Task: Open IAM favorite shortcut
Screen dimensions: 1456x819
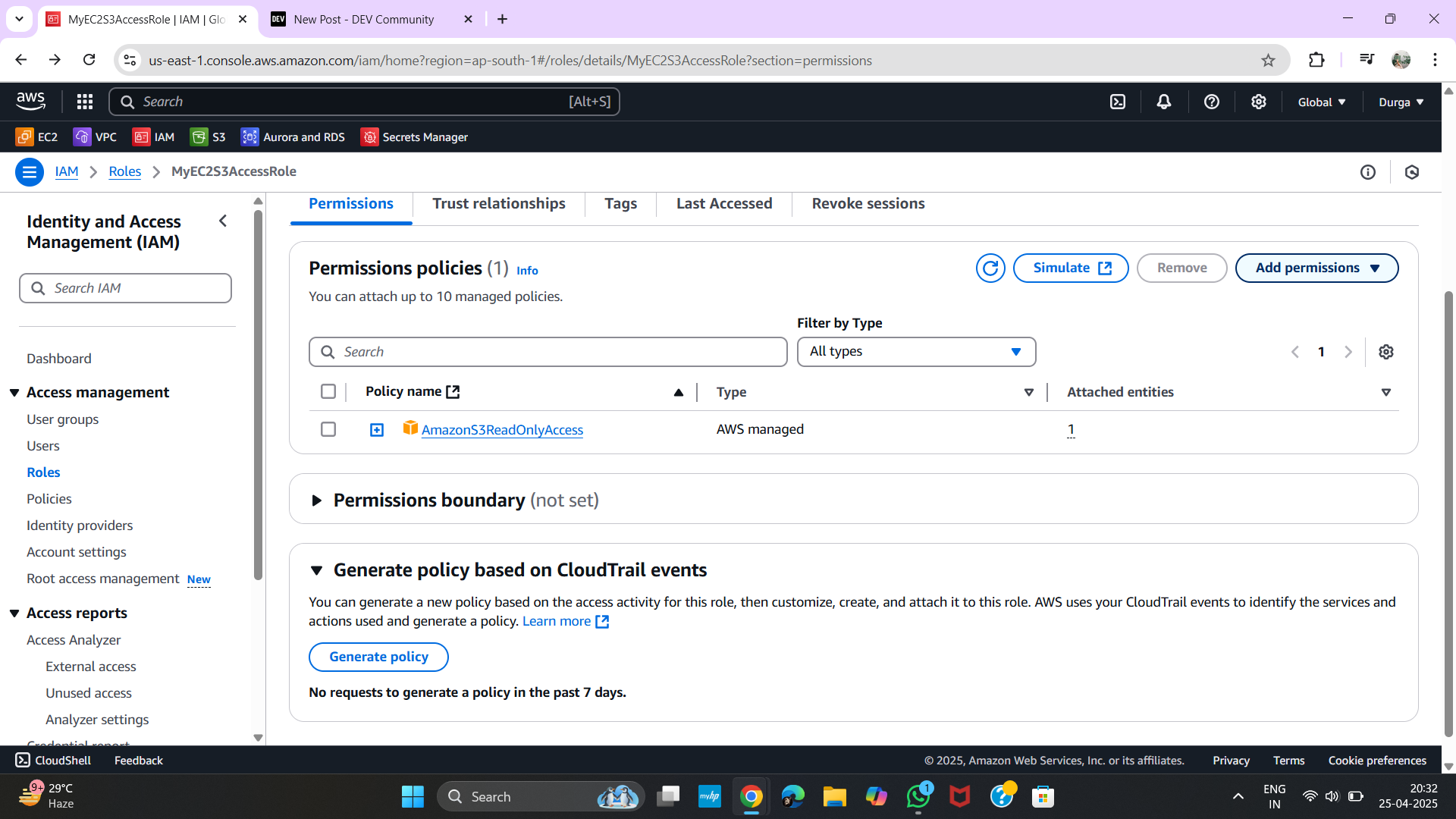Action: pyautogui.click(x=153, y=137)
